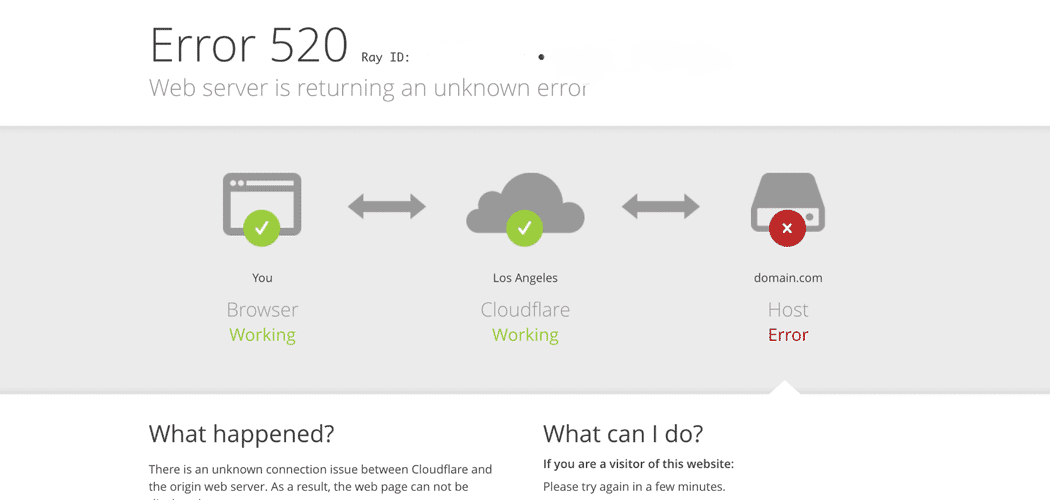
Task: Click the What can I do? heading
Action: 623,434
